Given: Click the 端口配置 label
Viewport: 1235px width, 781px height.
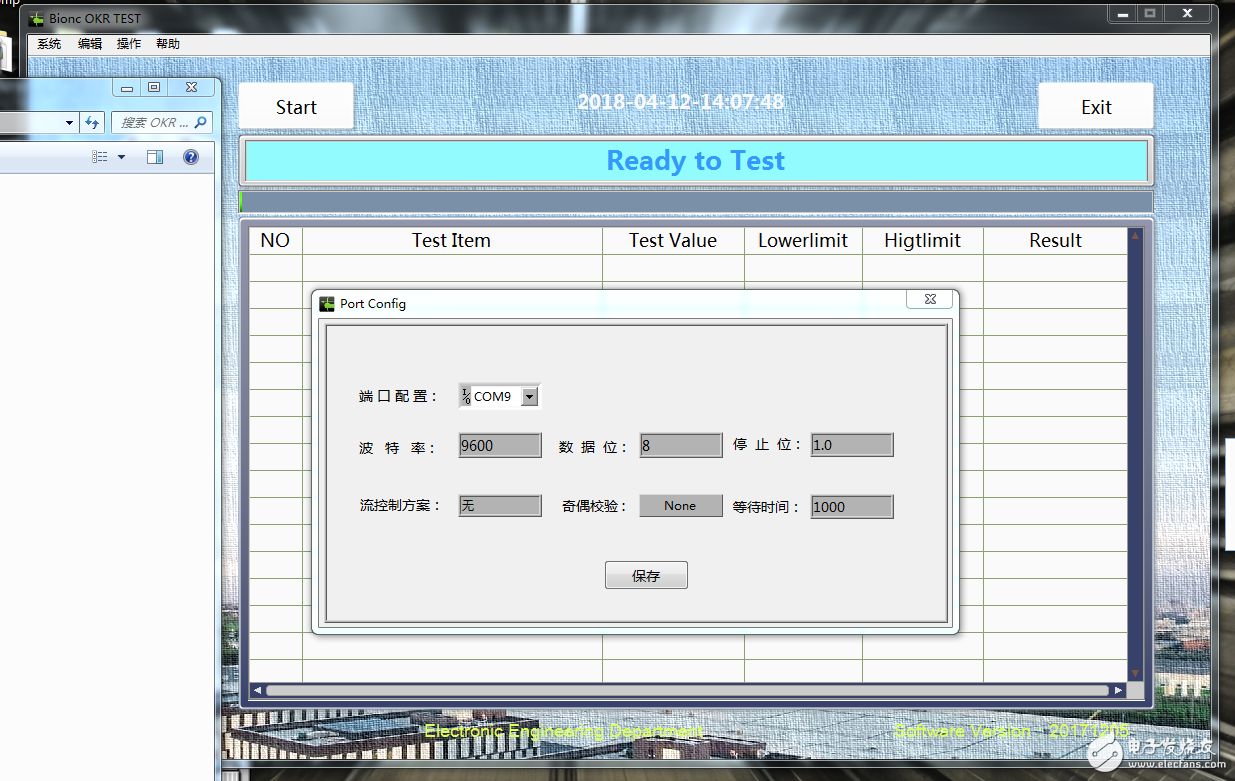Looking at the screenshot, I should 398,397.
